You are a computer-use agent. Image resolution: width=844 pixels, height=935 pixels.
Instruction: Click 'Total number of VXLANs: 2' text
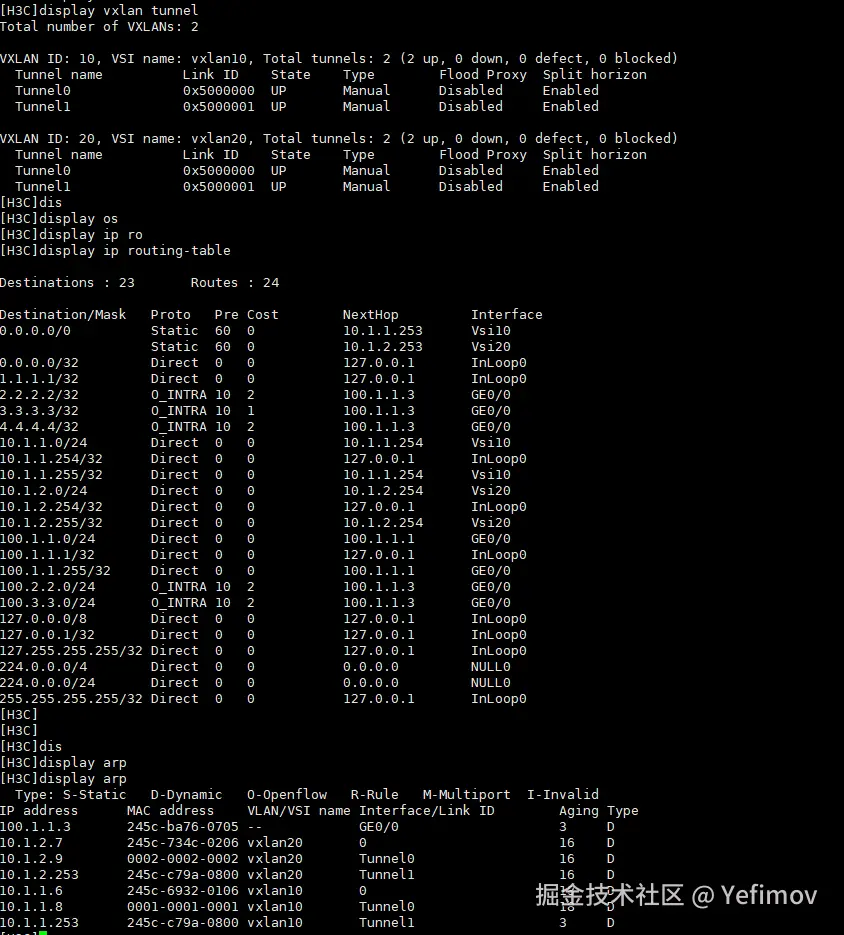click(99, 26)
